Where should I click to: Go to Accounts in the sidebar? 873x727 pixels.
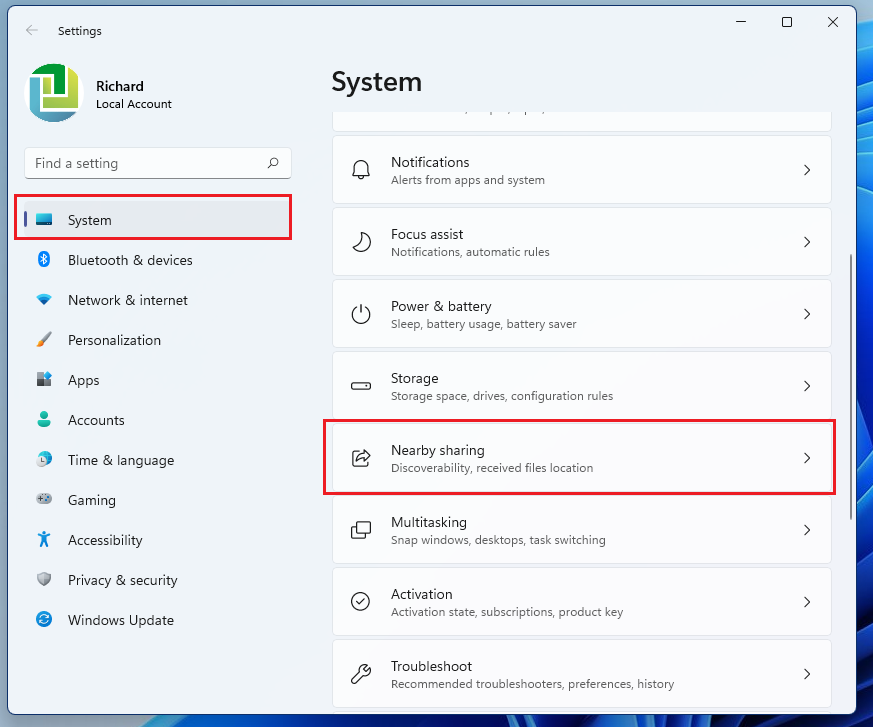pos(96,420)
